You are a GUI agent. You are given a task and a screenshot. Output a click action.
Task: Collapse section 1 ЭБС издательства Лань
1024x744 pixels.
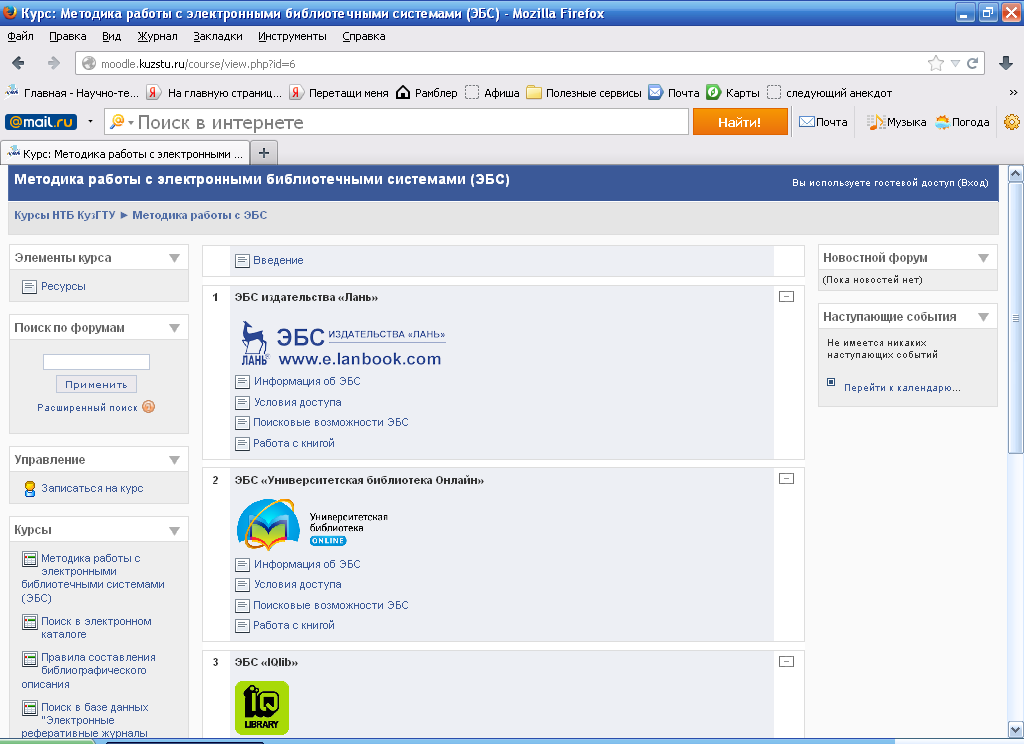(786, 297)
